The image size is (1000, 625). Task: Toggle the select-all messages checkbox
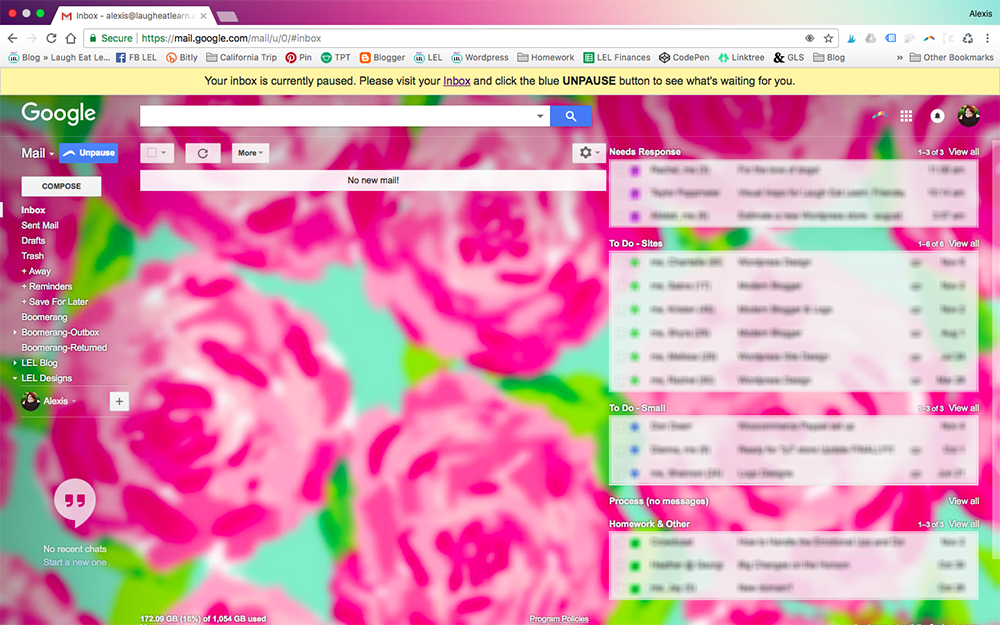(x=153, y=153)
